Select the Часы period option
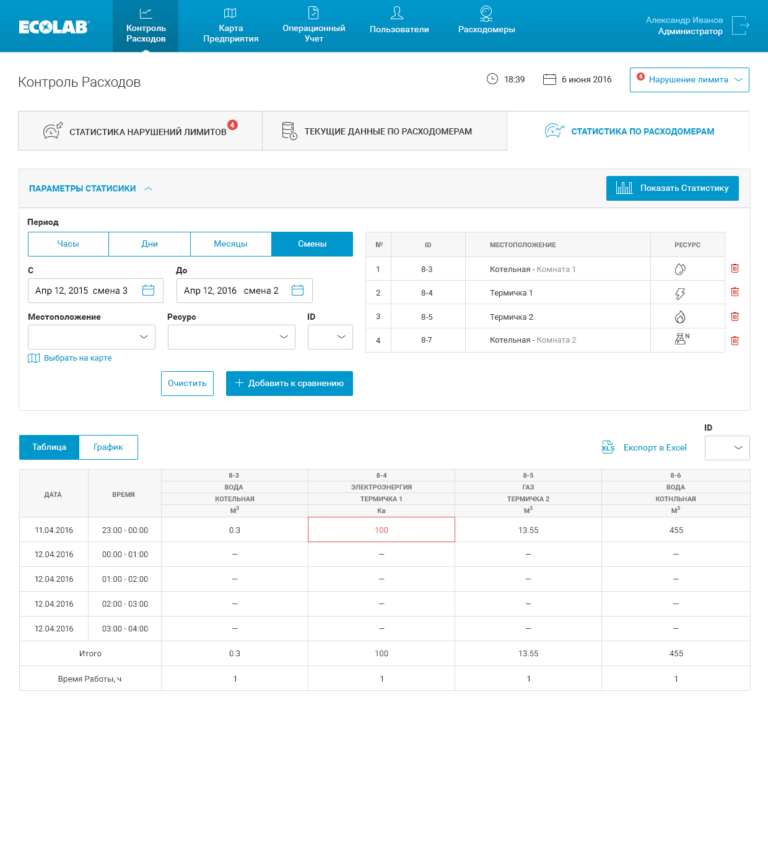Image resolution: width=768 pixels, height=865 pixels. [68, 244]
